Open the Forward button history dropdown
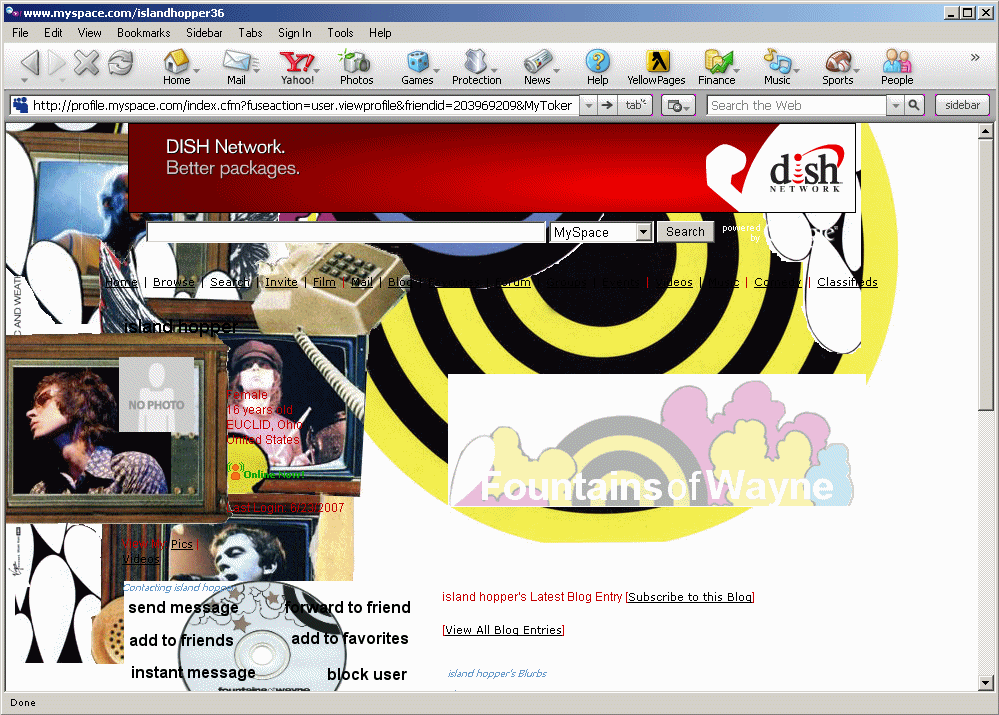This screenshot has height=715, width=999. [x=62, y=81]
